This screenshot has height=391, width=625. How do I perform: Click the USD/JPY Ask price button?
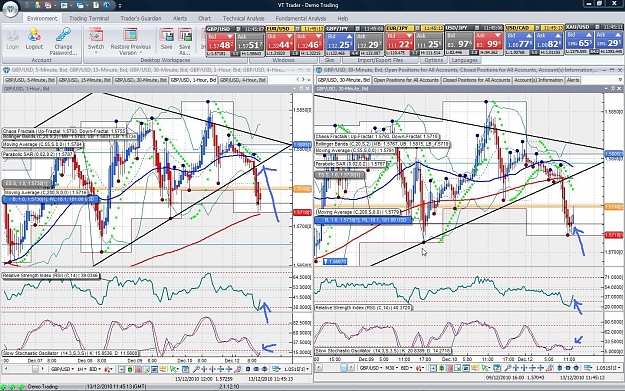coord(489,41)
